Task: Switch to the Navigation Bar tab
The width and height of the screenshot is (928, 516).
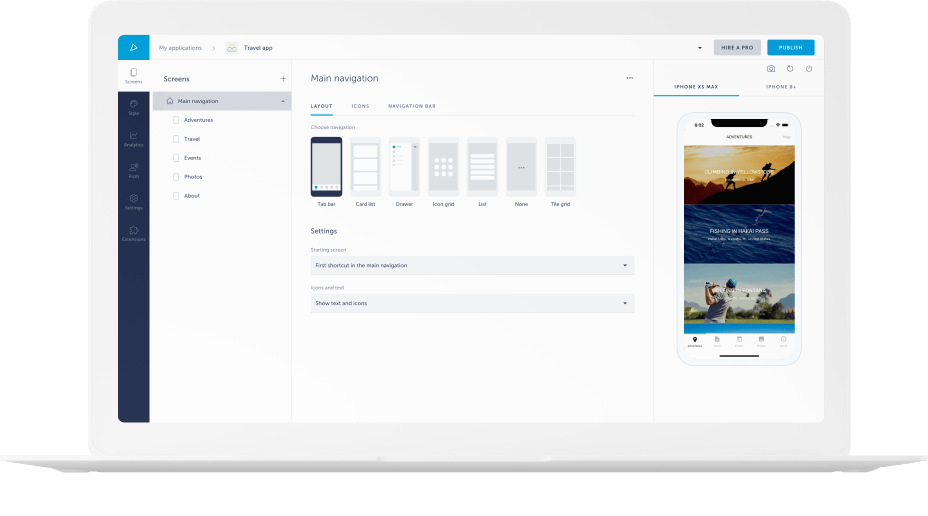Action: coord(412,106)
